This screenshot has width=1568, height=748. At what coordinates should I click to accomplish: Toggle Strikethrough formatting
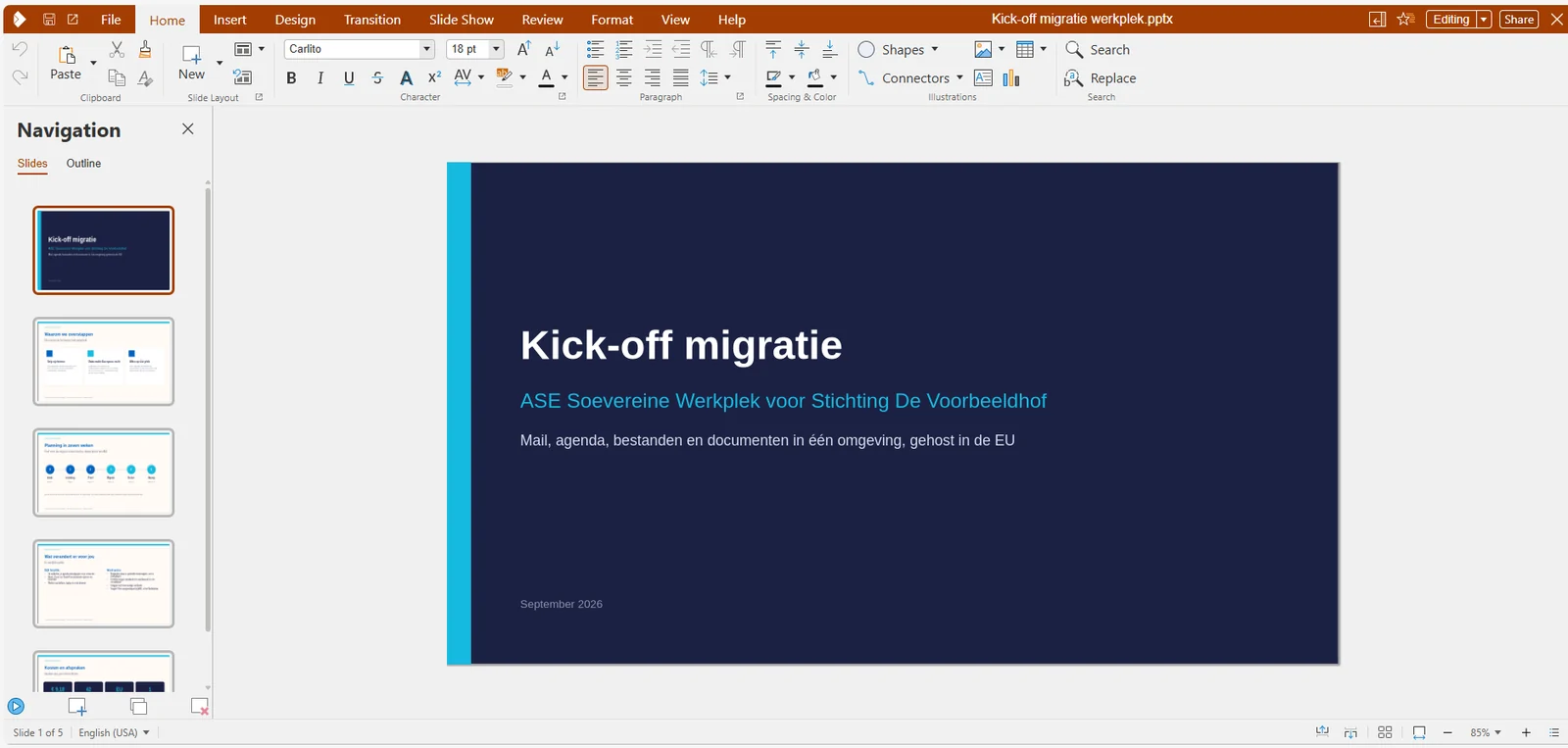tap(377, 77)
